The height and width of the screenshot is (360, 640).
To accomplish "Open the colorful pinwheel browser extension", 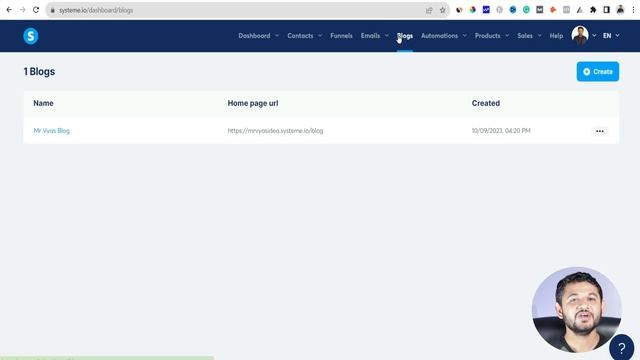I will [x=473, y=10].
